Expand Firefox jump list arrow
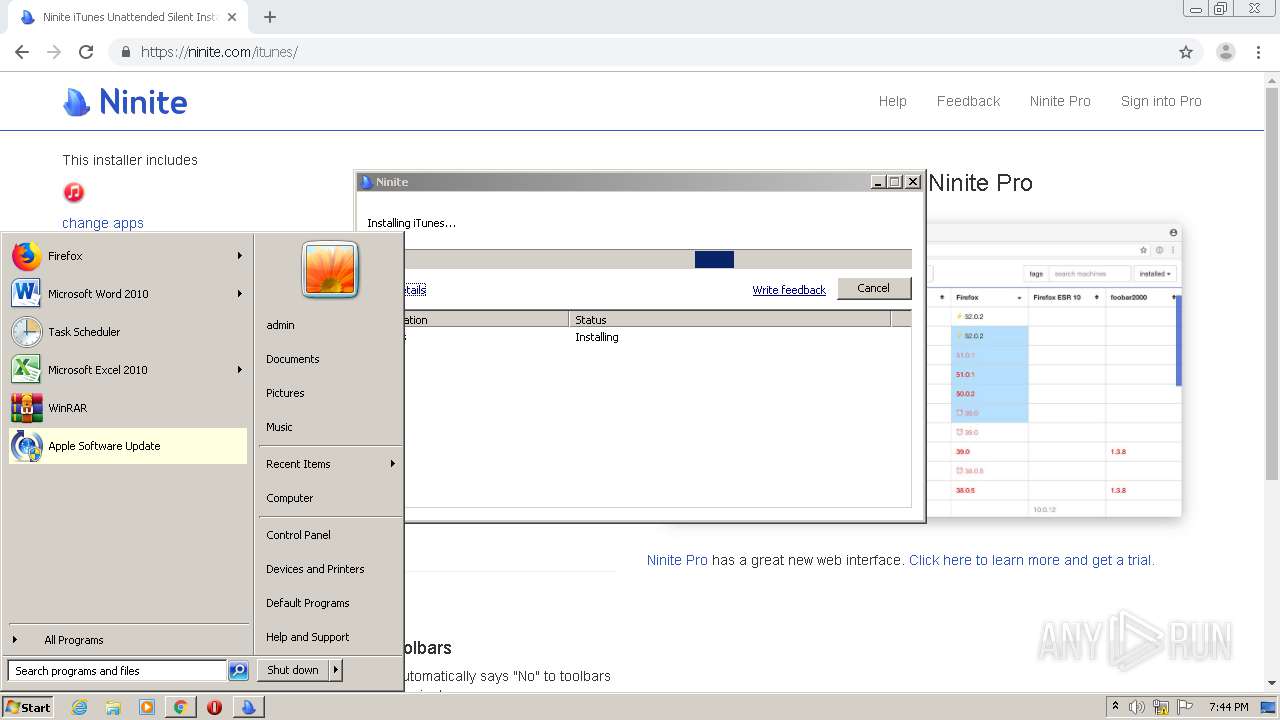The width and height of the screenshot is (1280, 720). tap(240, 256)
